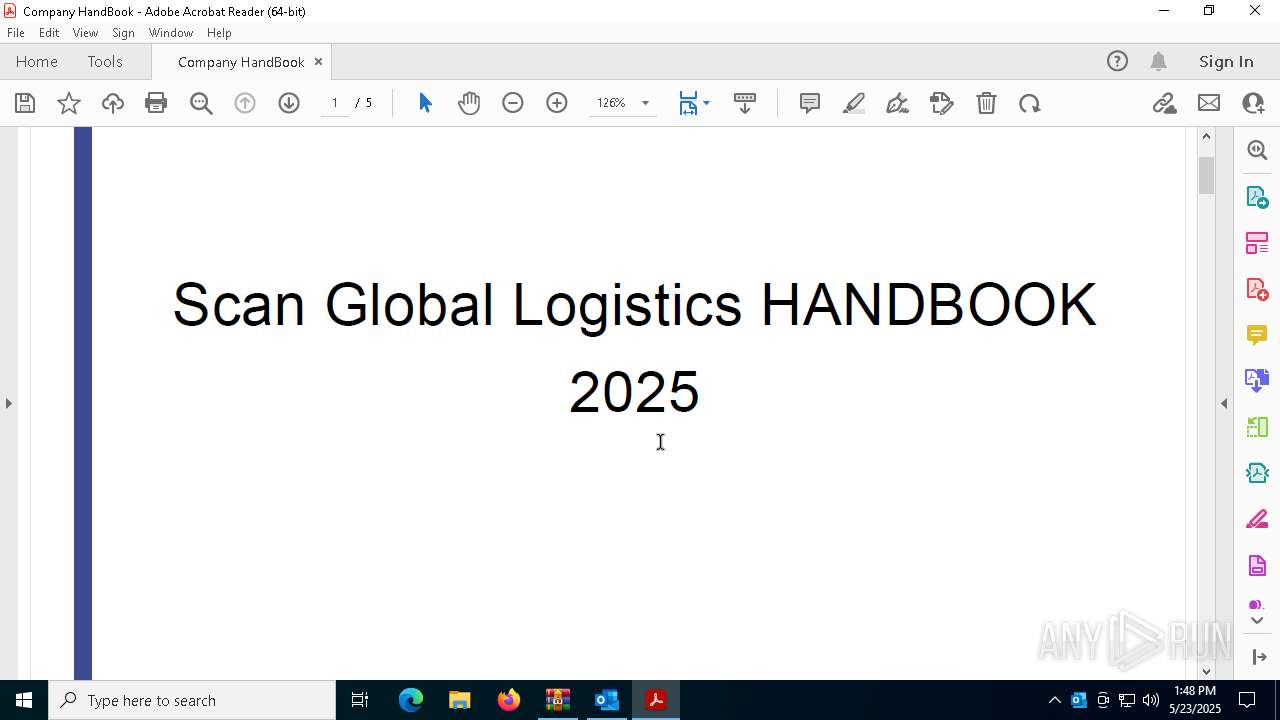Open the Help question mark

pyautogui.click(x=1117, y=61)
